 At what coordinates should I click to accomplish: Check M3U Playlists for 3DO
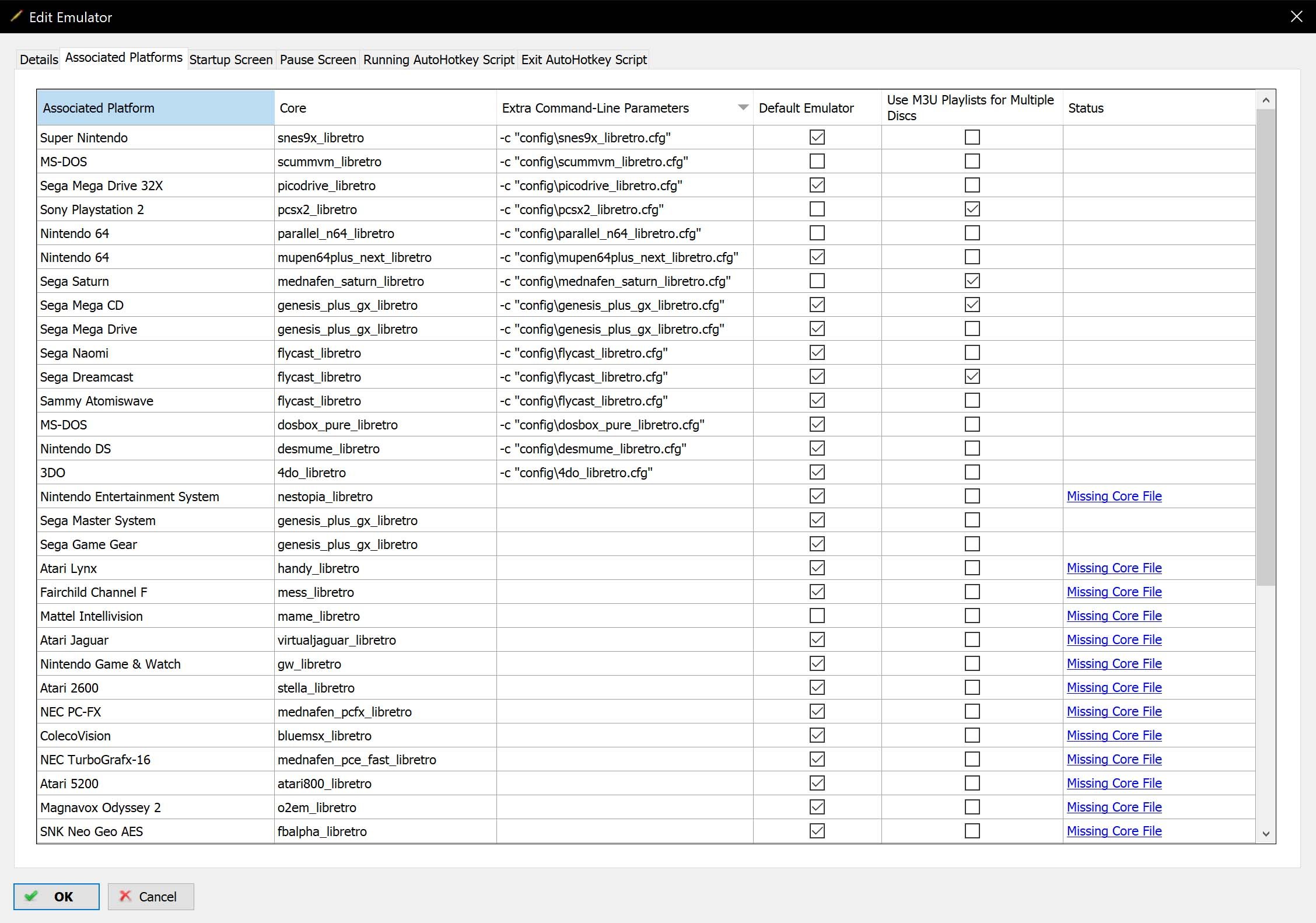[972, 472]
